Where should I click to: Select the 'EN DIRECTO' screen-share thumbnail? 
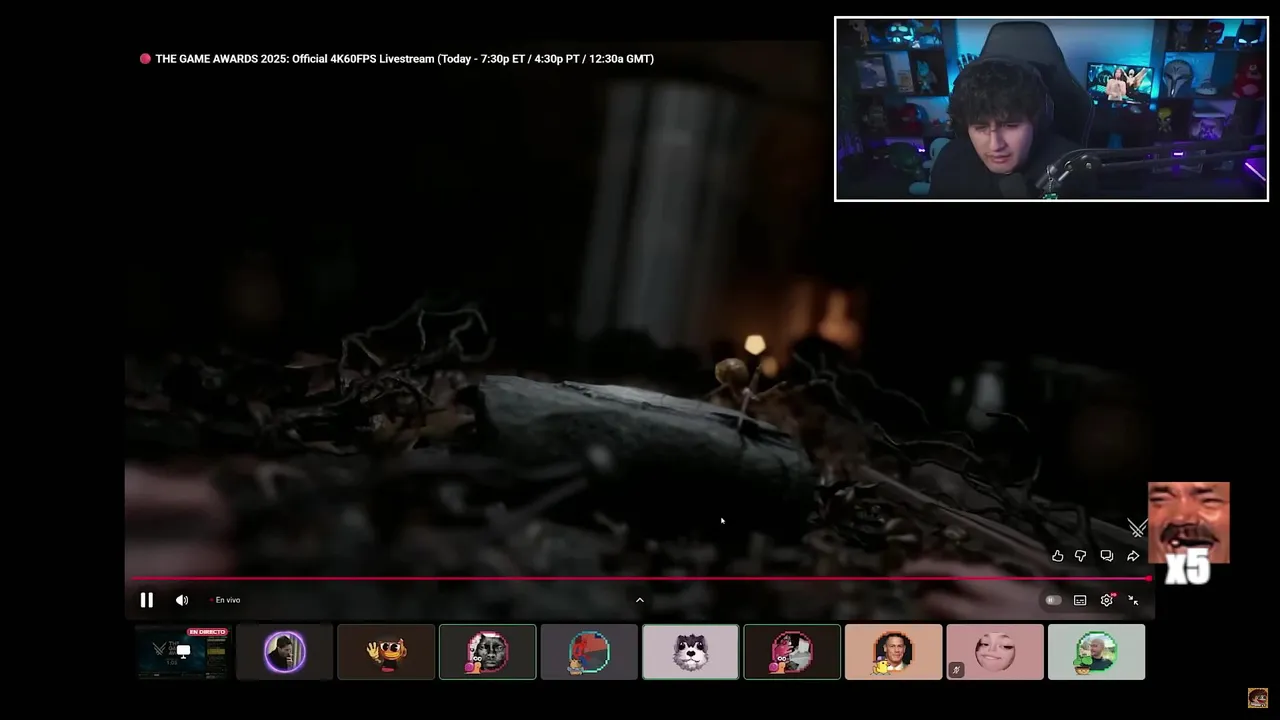pyautogui.click(x=183, y=652)
